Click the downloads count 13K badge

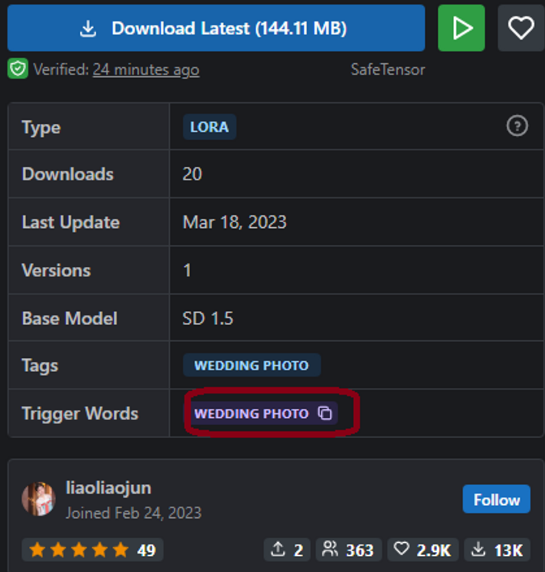pyautogui.click(x=497, y=550)
